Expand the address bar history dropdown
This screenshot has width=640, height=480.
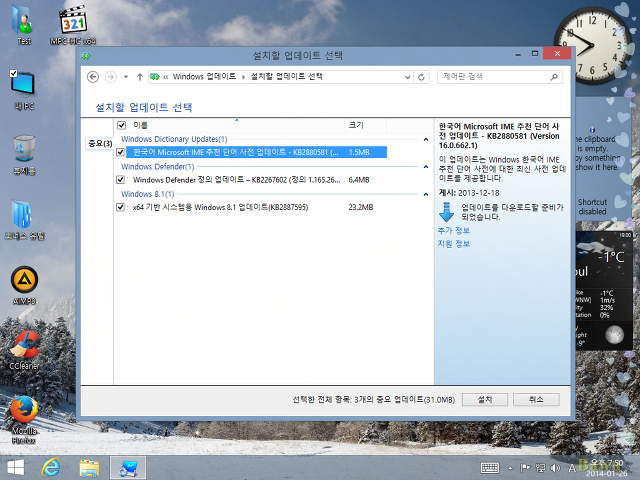coord(407,77)
